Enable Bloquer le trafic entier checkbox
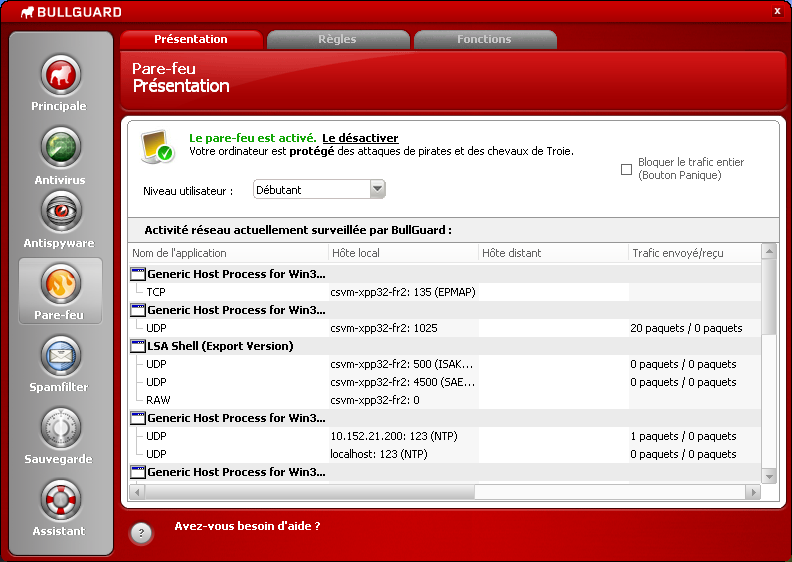The height and width of the screenshot is (562, 792). (626, 169)
